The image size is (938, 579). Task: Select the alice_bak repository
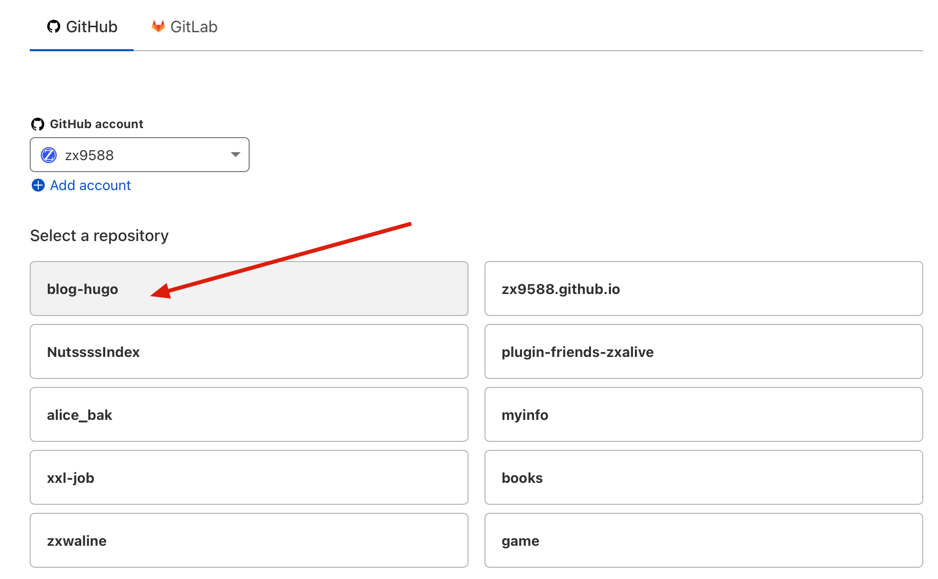(x=249, y=415)
